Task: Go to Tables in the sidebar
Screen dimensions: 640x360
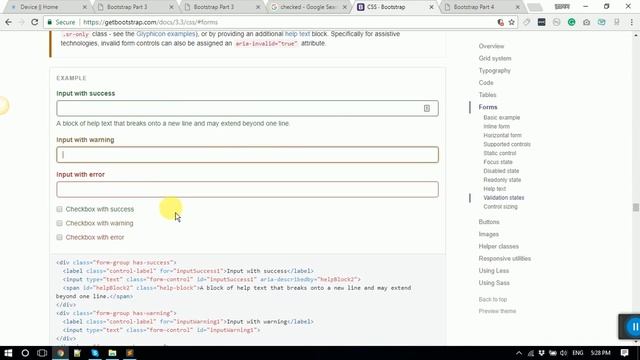Action: [x=487, y=95]
